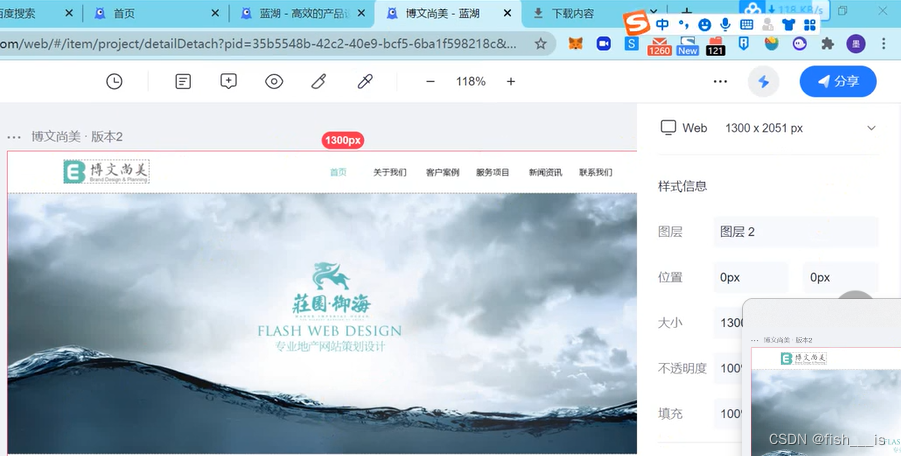The image size is (901, 456).
Task: Click the blue square S extension icon
Action: point(632,44)
